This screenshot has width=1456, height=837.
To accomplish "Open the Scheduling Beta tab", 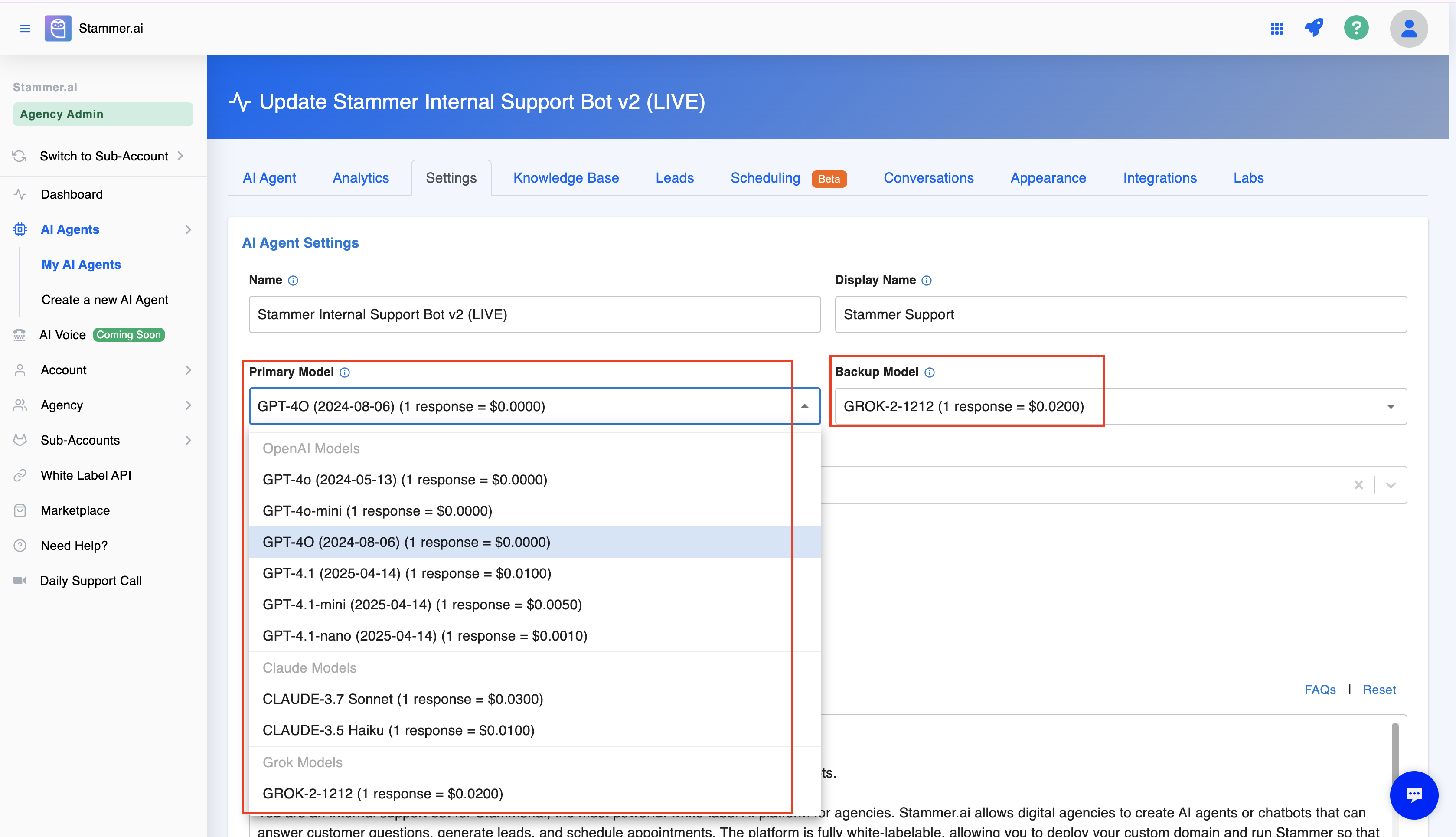I will [x=788, y=178].
